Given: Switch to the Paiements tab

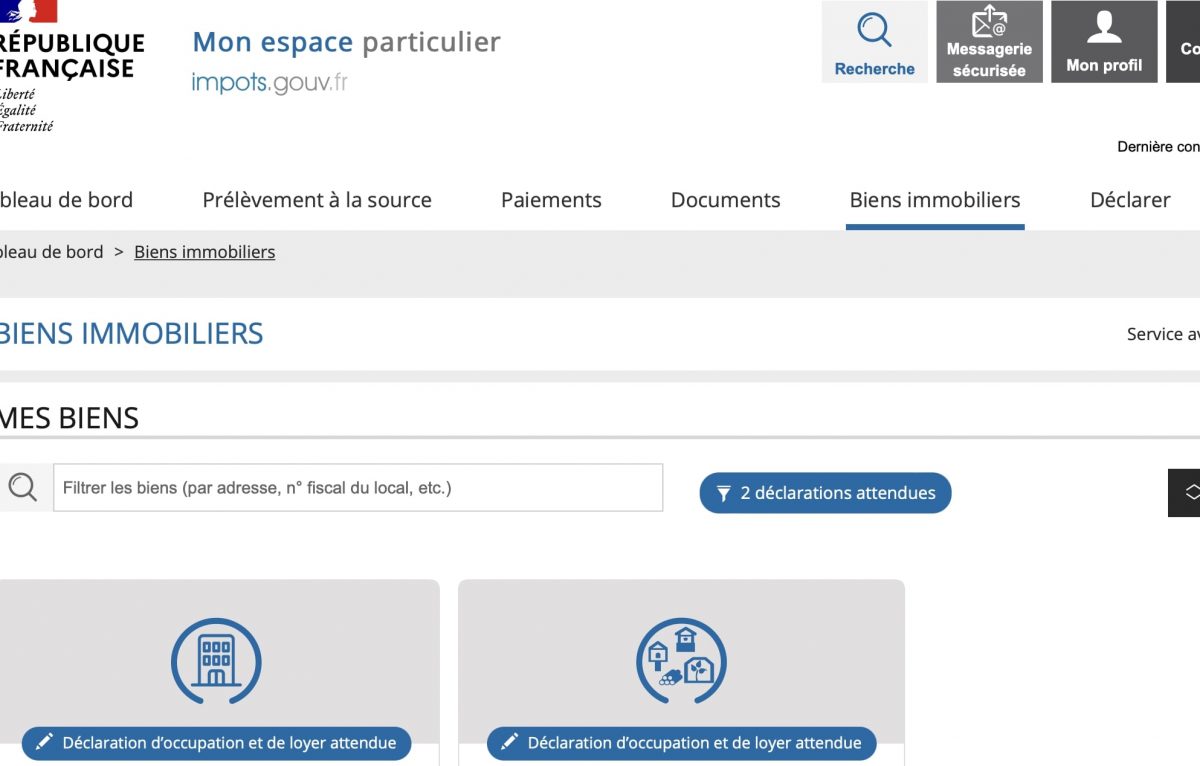Looking at the screenshot, I should (x=551, y=200).
